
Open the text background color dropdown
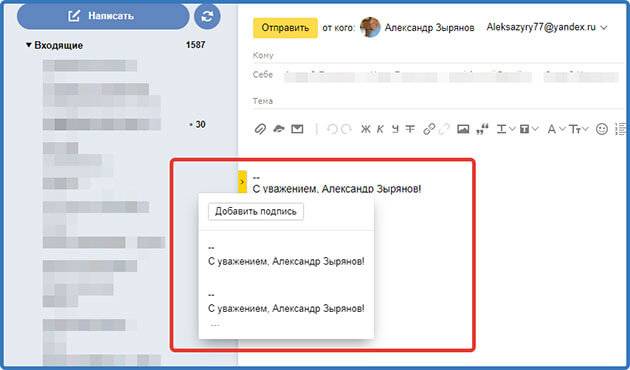tap(528, 129)
